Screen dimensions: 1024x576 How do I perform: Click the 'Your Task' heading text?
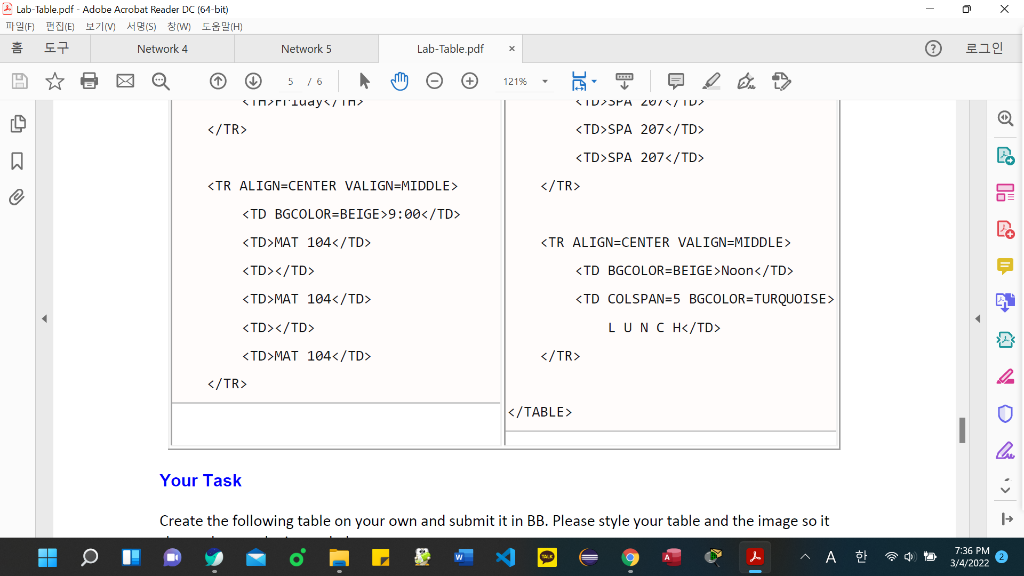(x=200, y=481)
